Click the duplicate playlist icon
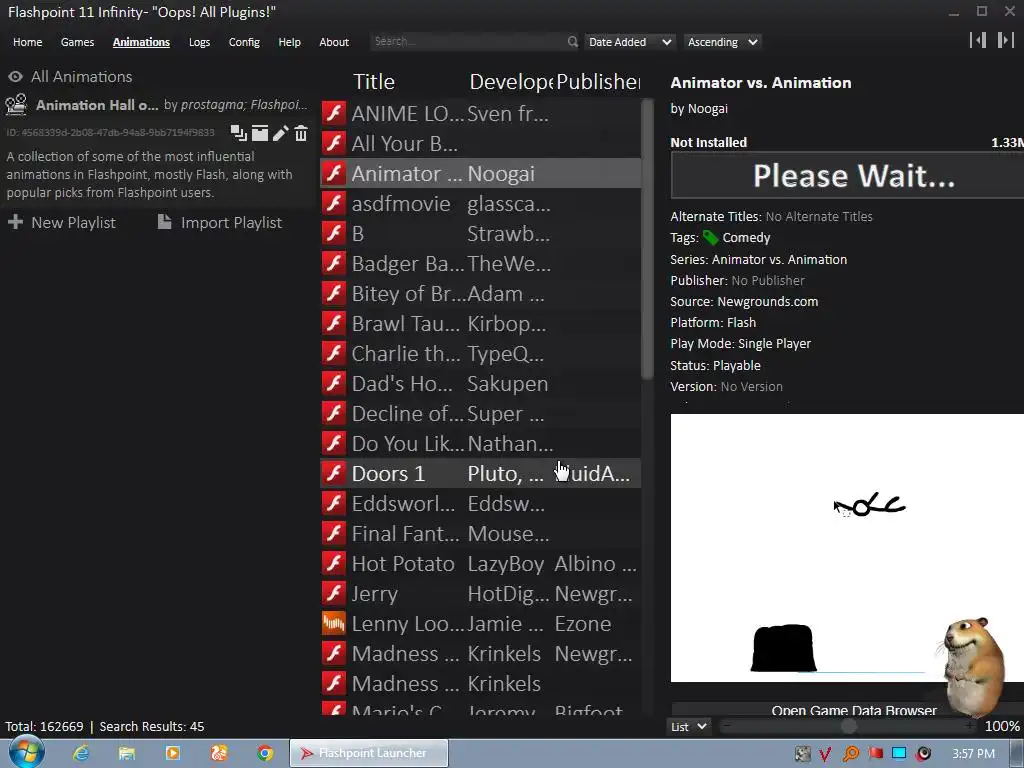This screenshot has height=768, width=1024. tap(238, 133)
